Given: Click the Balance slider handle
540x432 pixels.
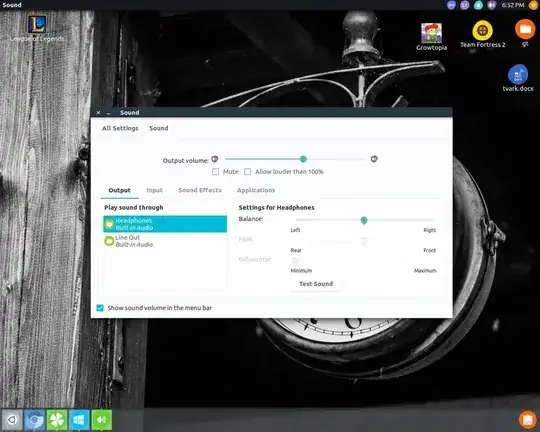Looking at the screenshot, I should [x=364, y=220].
